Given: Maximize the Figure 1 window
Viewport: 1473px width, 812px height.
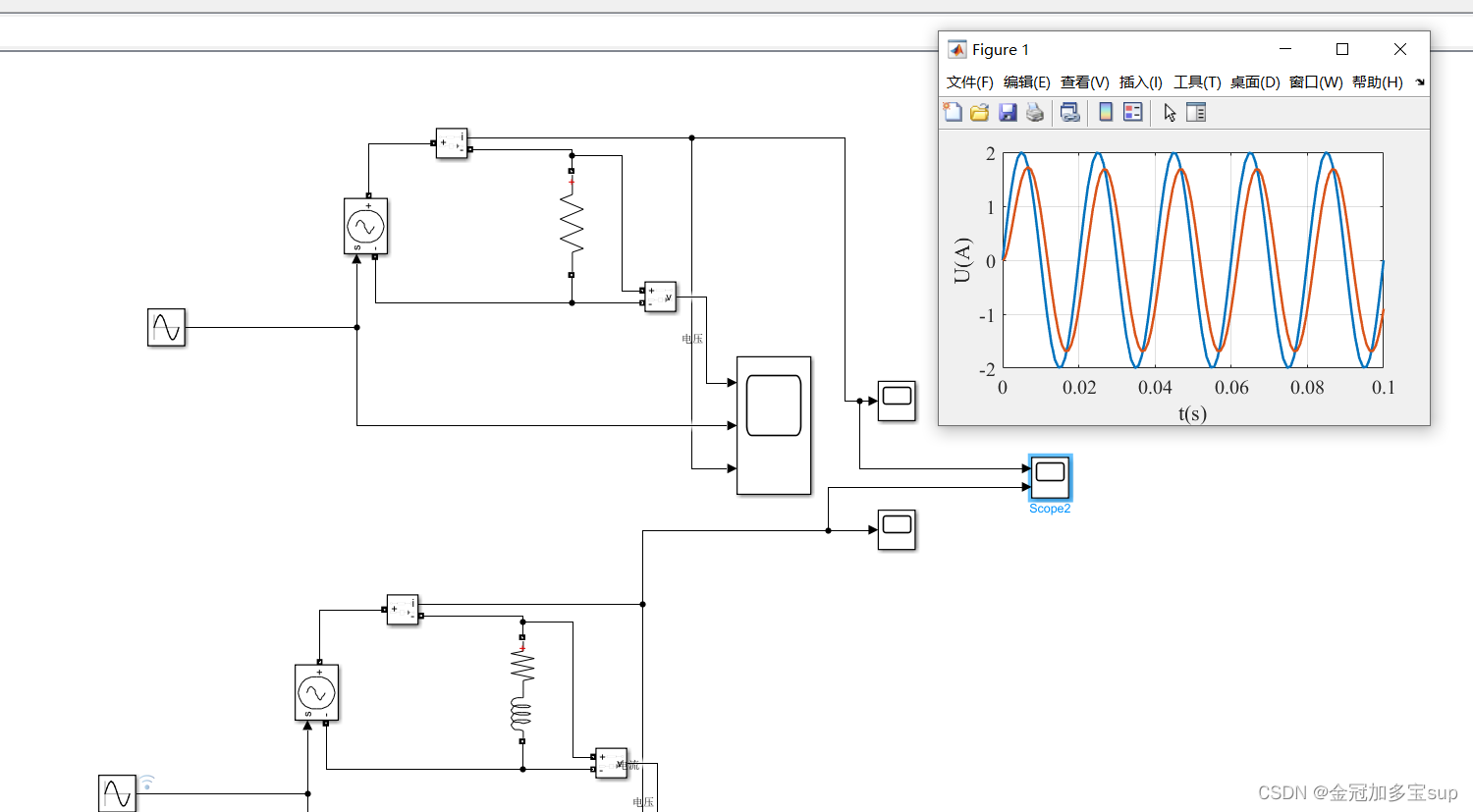Looking at the screenshot, I should pos(1342,49).
